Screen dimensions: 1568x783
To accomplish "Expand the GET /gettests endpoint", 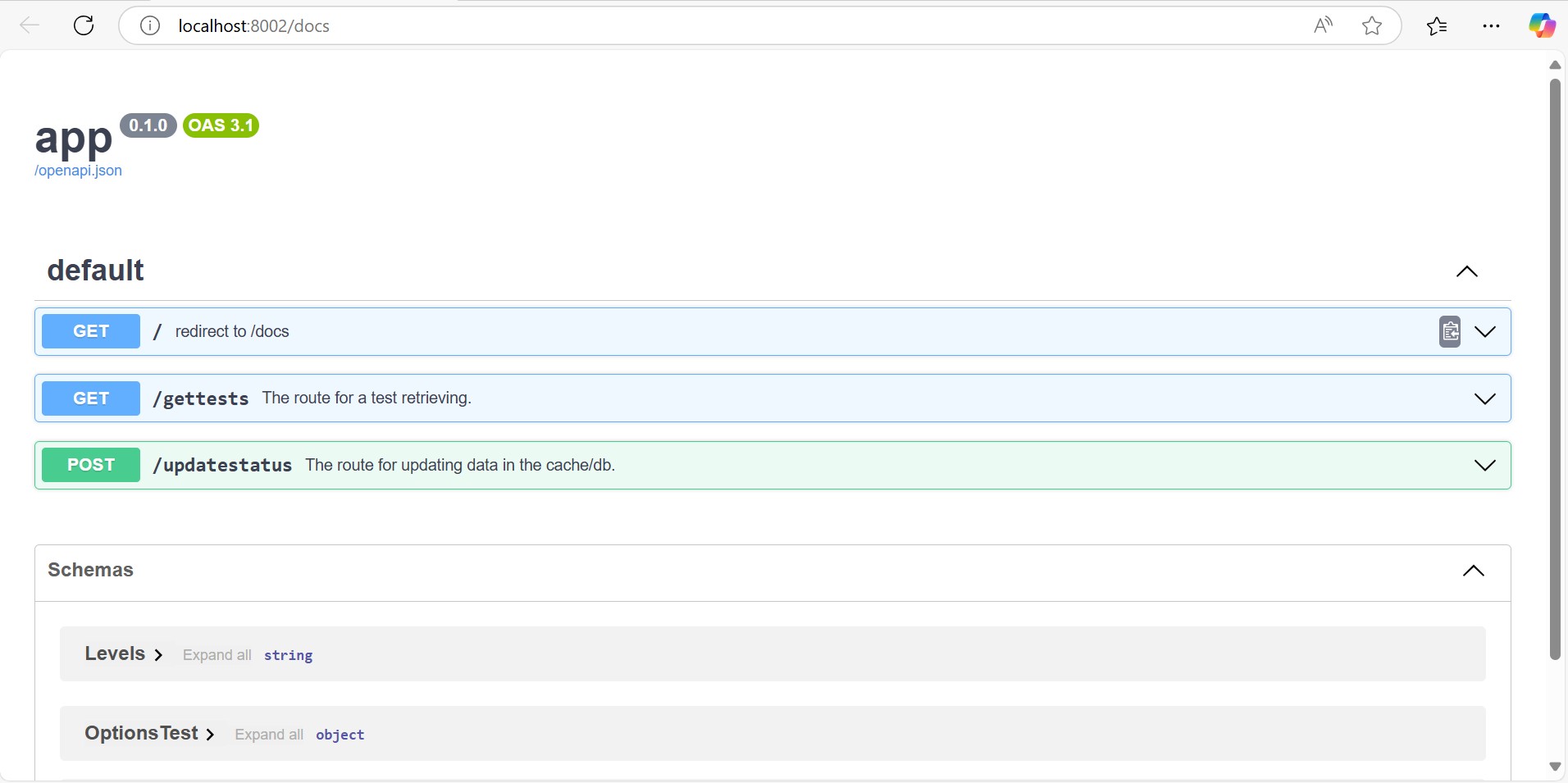I will (x=1485, y=398).
